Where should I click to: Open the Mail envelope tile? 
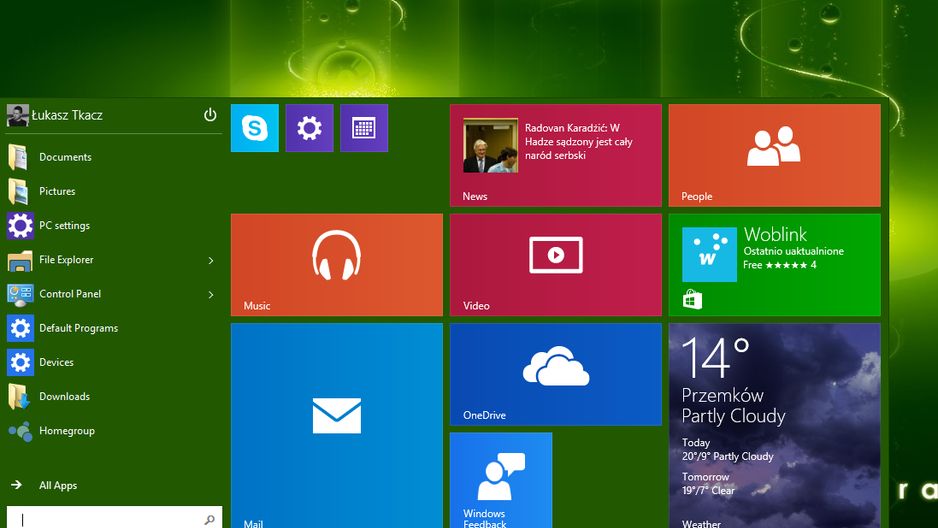point(337,426)
